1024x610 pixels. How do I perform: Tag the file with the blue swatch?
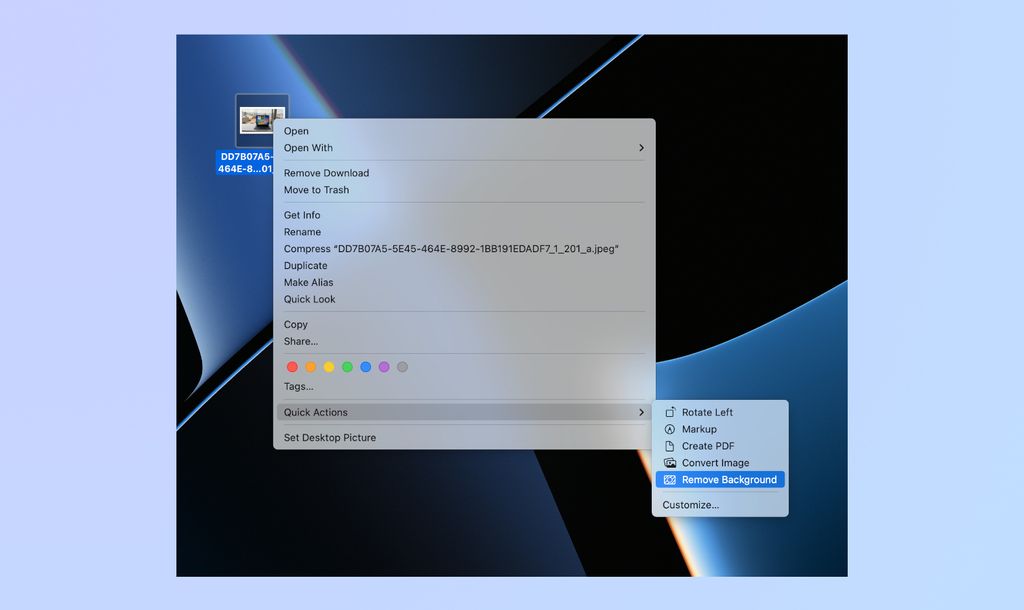click(365, 366)
